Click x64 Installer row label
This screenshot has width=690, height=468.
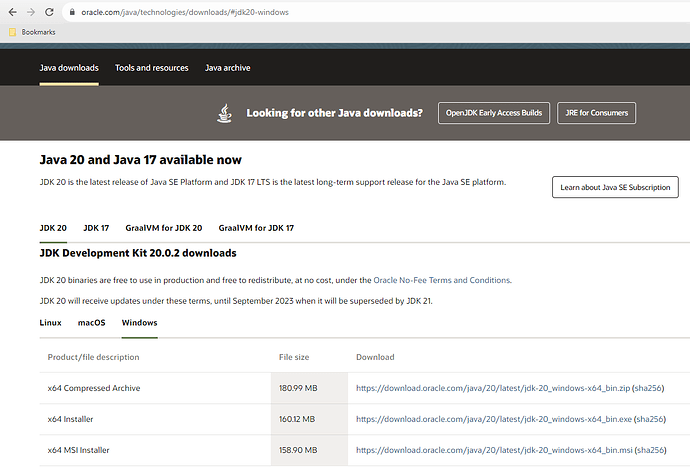pyautogui.click(x=70, y=419)
